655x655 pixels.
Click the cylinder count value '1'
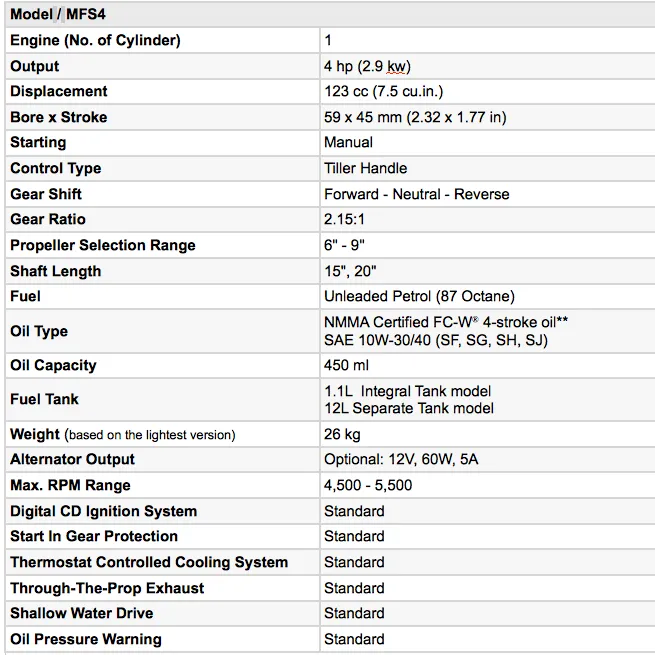pos(328,40)
